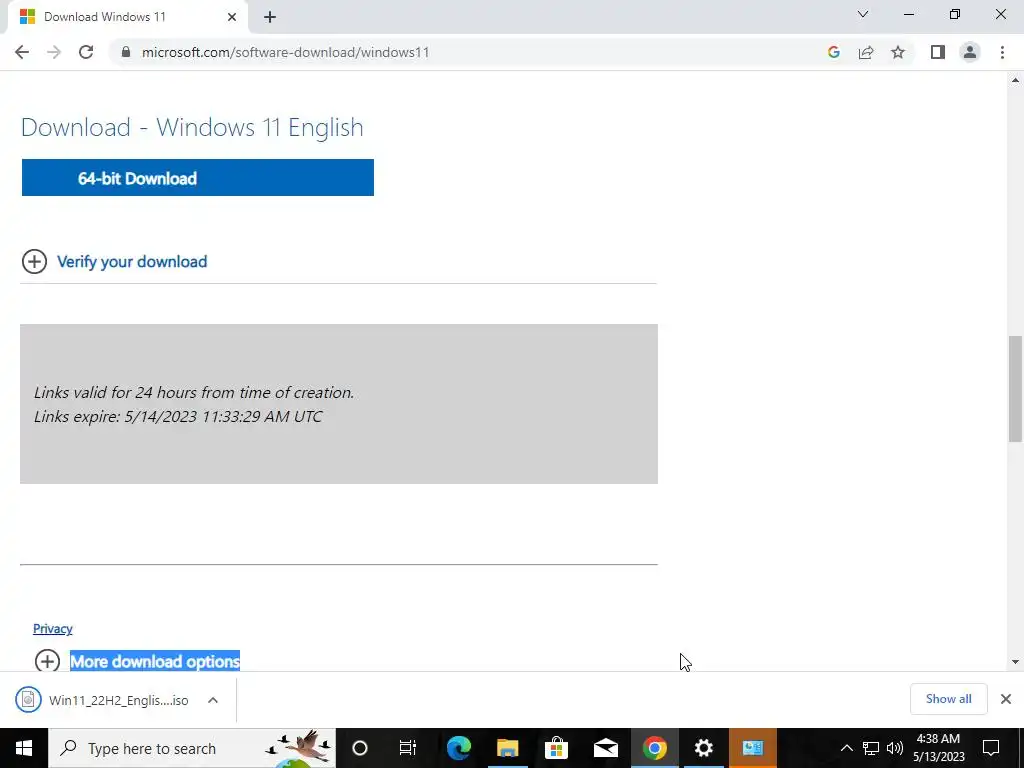The height and width of the screenshot is (768, 1024).
Task: Open Chrome's three-dot menu
Action: [1002, 52]
